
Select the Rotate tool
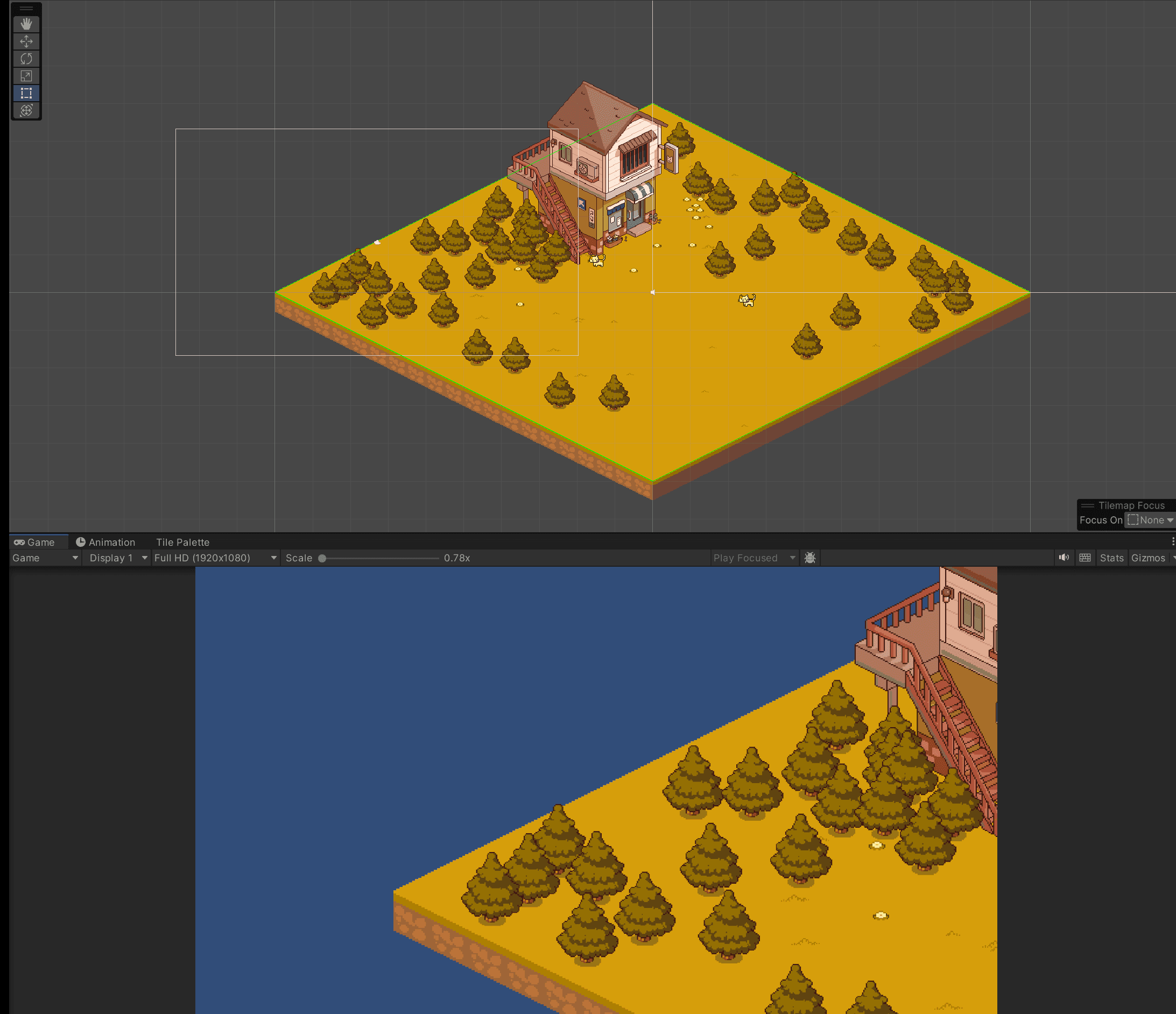point(26,59)
